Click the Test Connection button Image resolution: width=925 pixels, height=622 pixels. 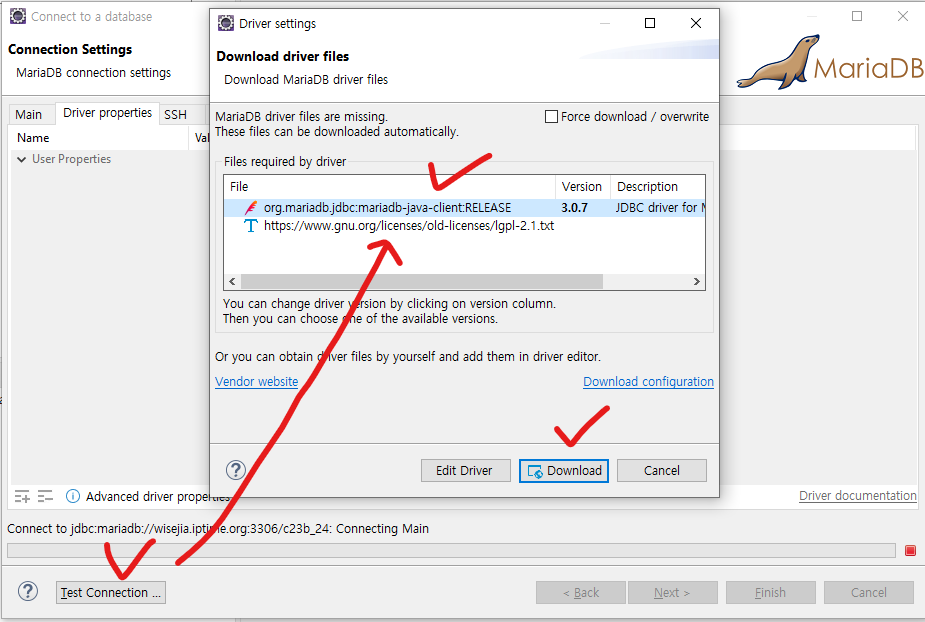pyautogui.click(x=111, y=592)
